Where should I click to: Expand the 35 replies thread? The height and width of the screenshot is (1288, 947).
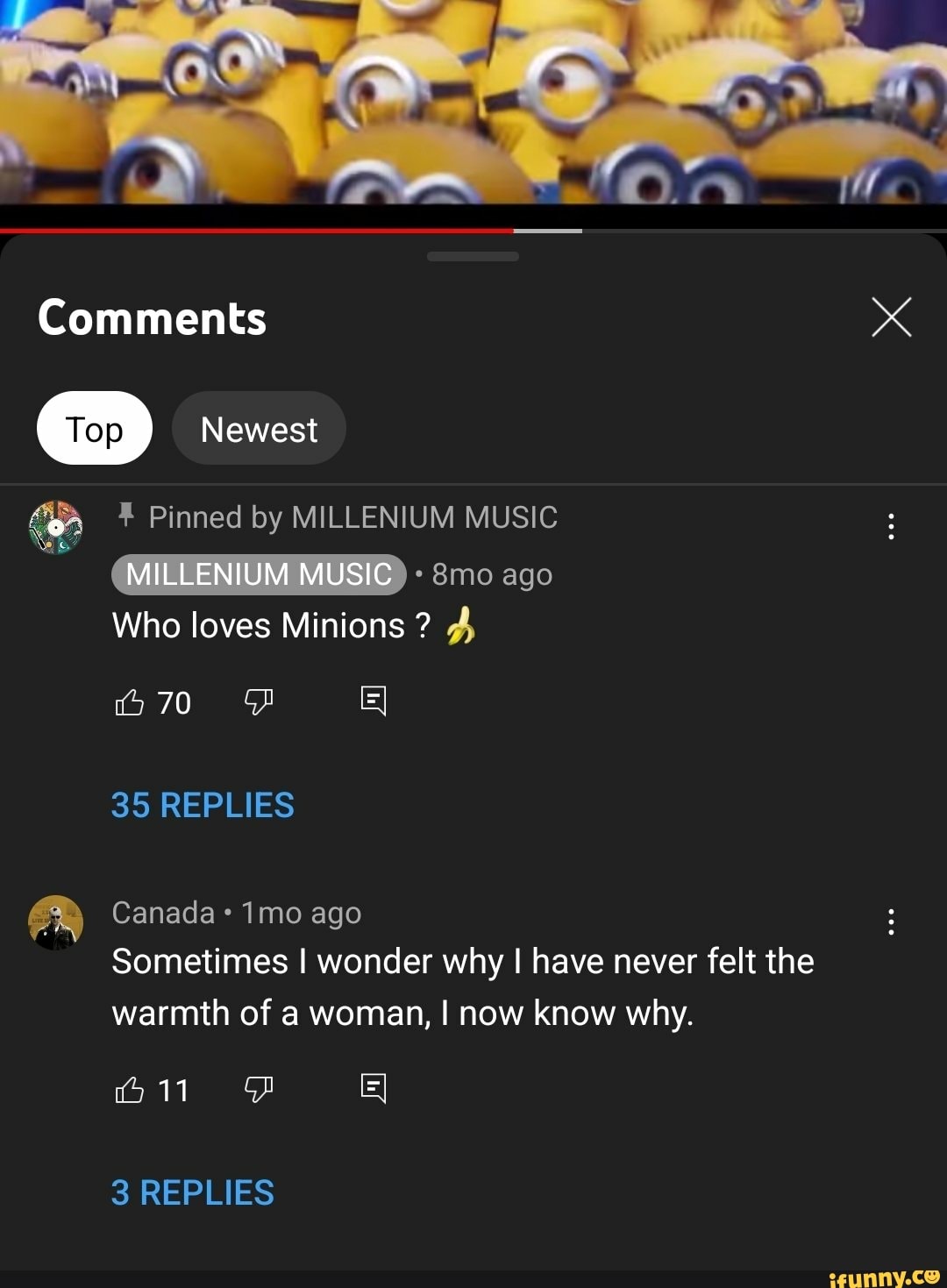[203, 805]
